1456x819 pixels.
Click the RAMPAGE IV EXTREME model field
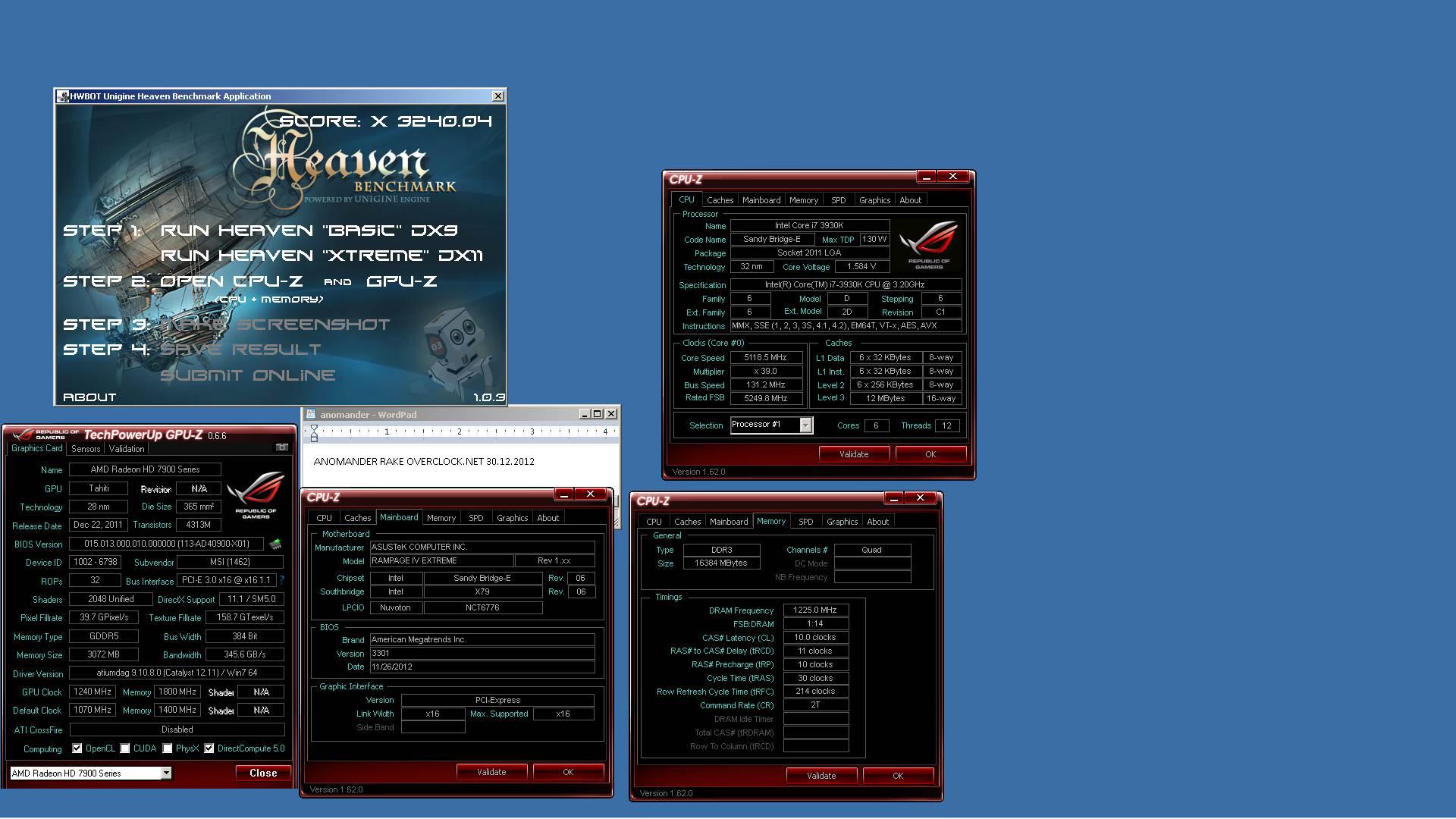[x=441, y=561]
